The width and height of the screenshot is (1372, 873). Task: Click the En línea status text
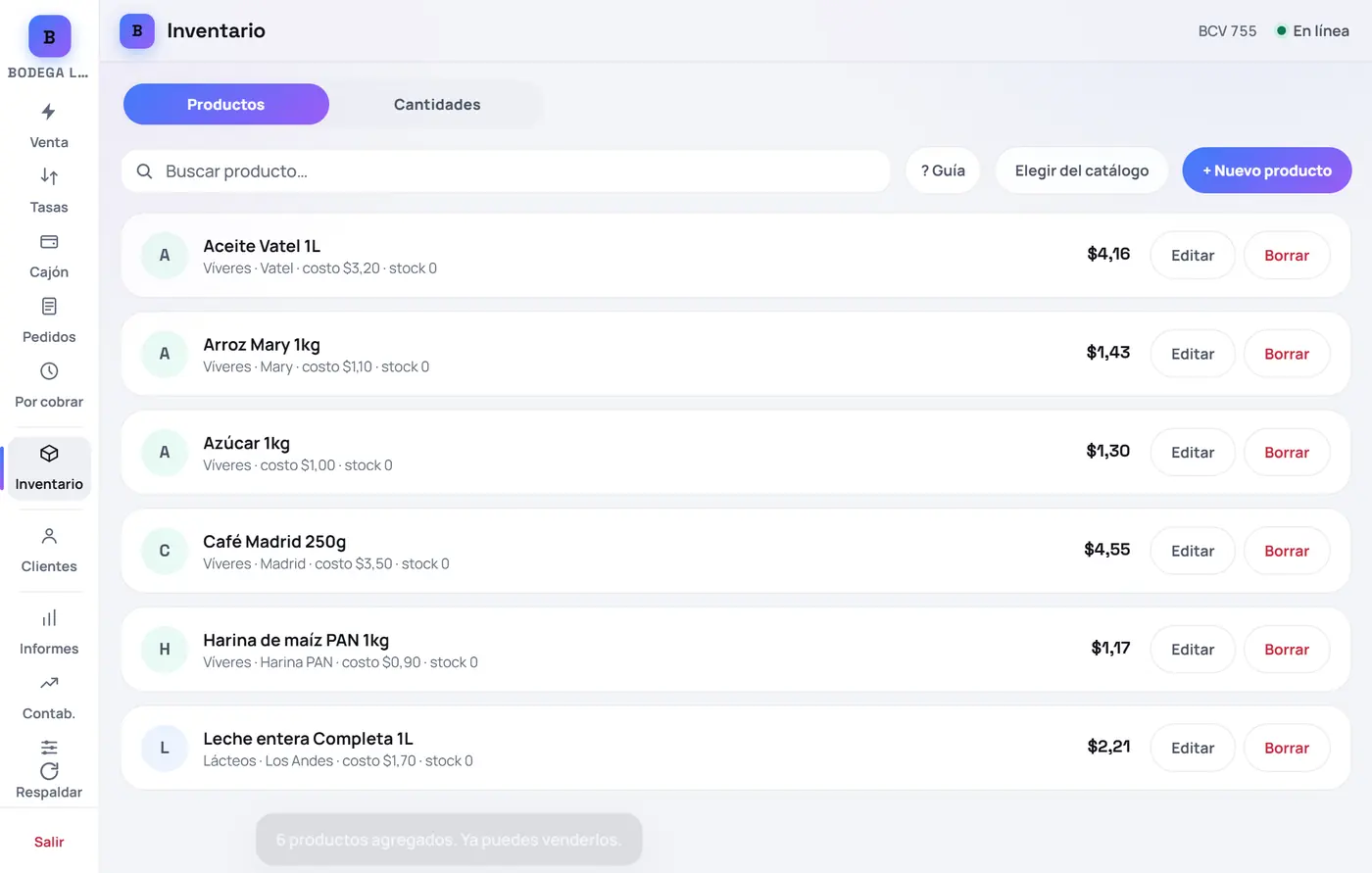tap(1321, 31)
